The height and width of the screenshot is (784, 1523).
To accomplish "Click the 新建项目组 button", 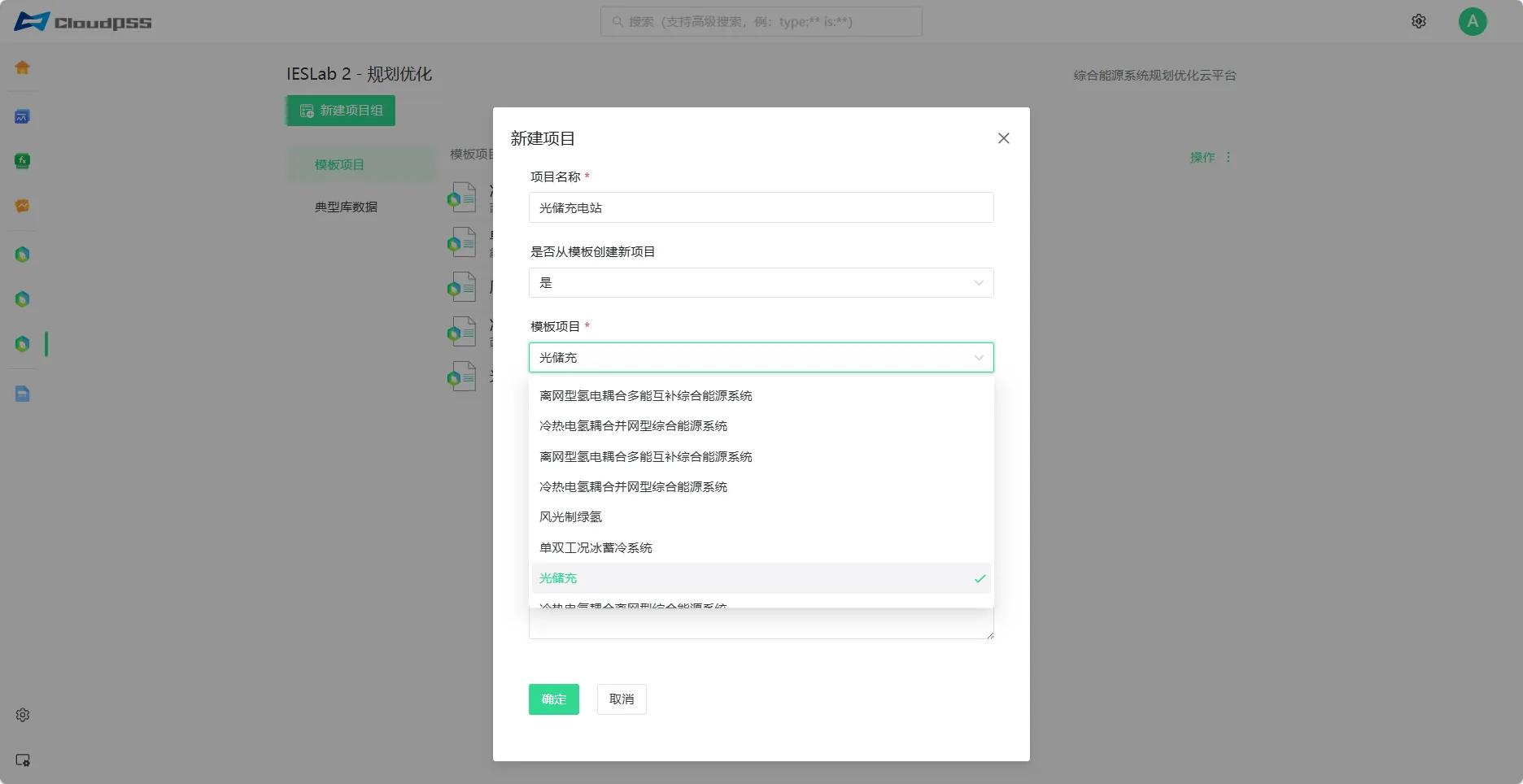I will (x=341, y=111).
